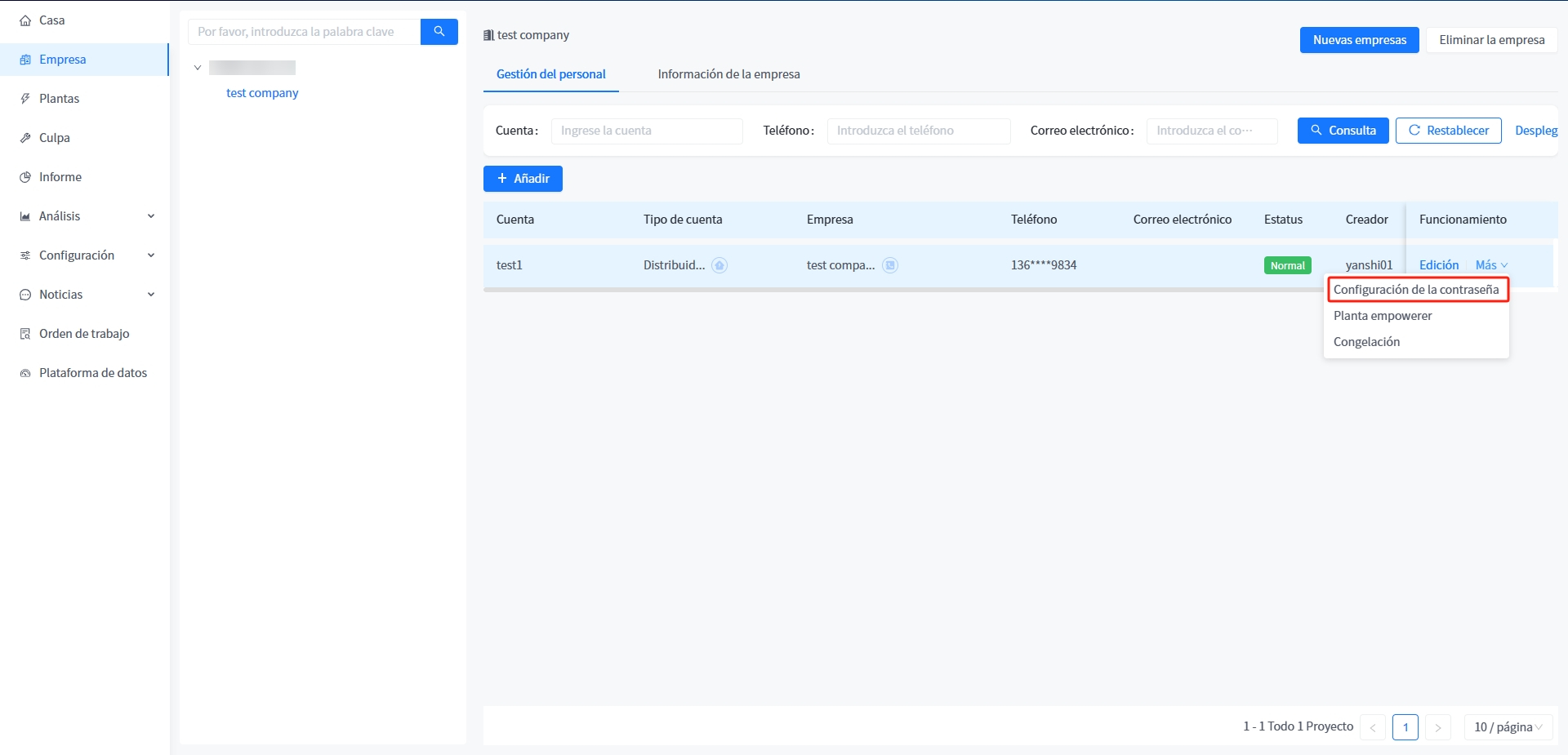Viewport: 1568px width, 755px height.
Task: Choose Congelación from the Más menu
Action: [1366, 342]
